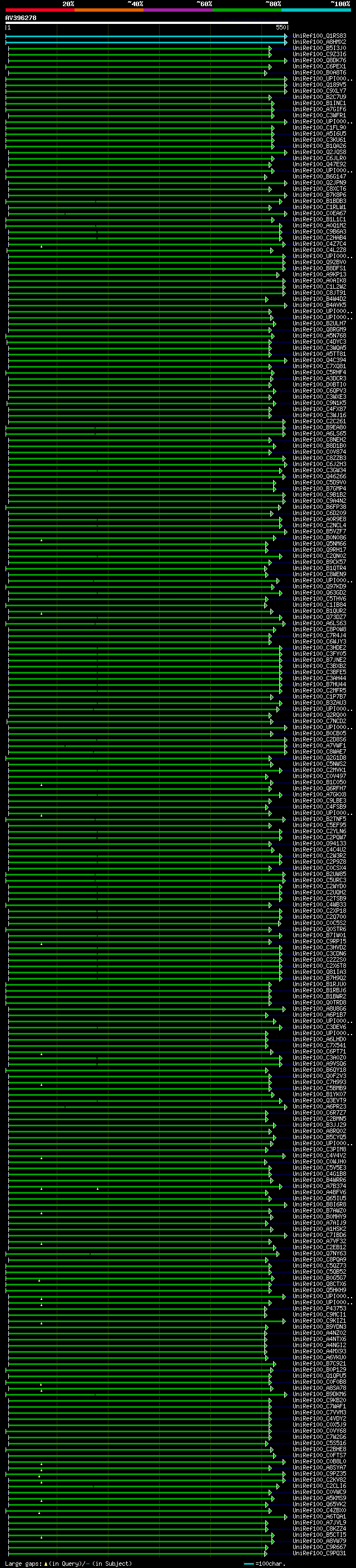Open hit UniRef100_B5I3J0
Screen dimensions: 356x1568
point(319,48)
